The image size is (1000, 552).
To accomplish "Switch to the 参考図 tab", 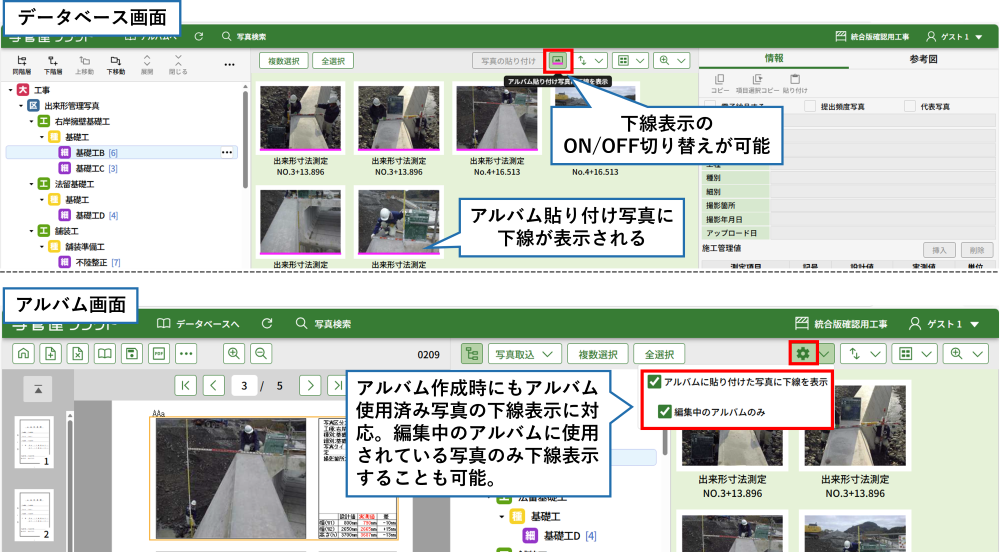I will click(x=923, y=59).
